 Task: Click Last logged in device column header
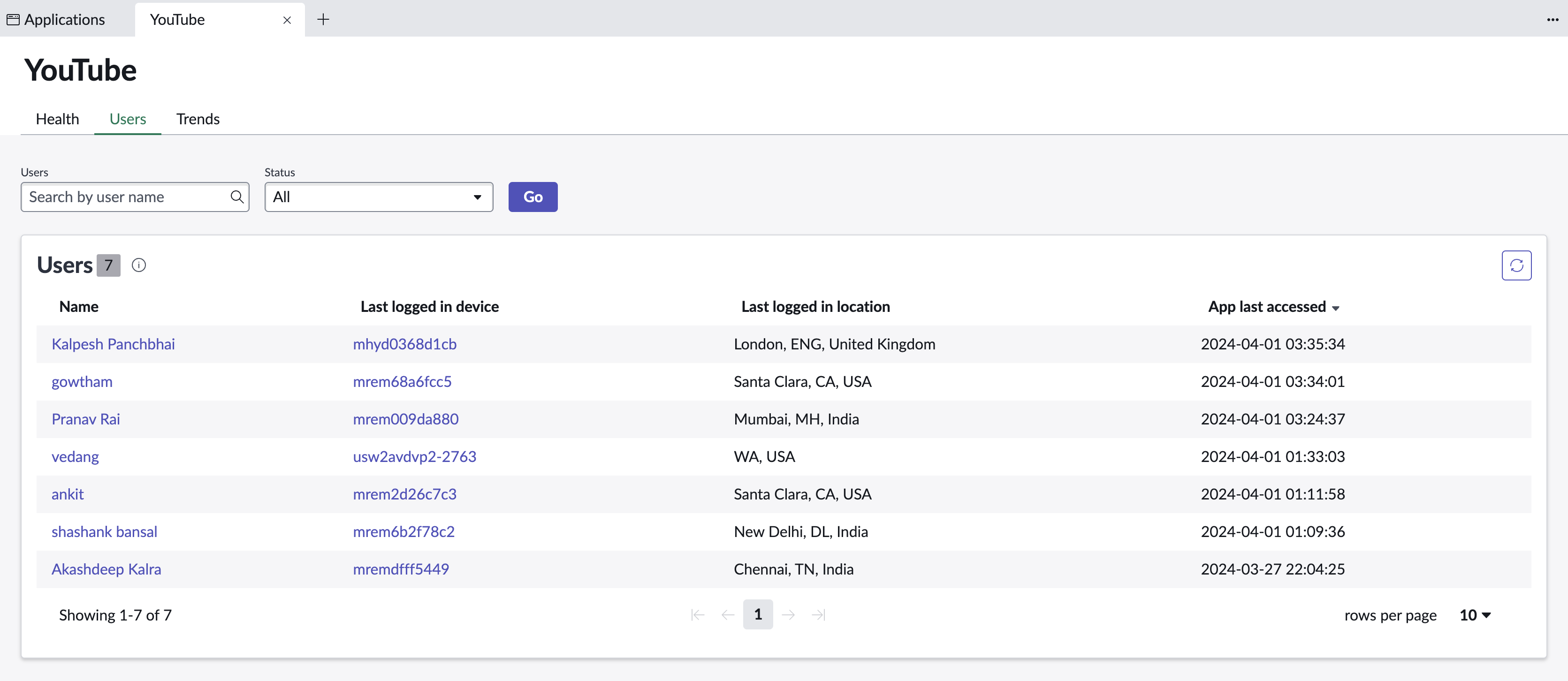430,307
